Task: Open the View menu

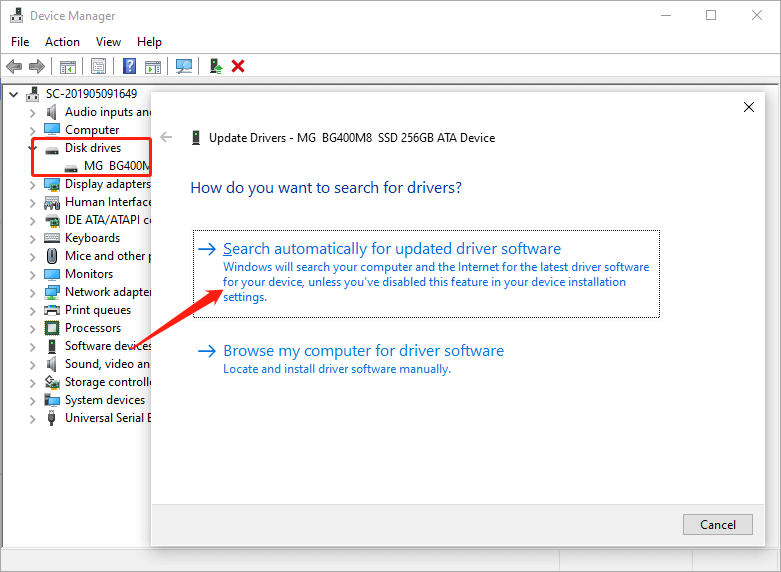Action: tap(108, 42)
